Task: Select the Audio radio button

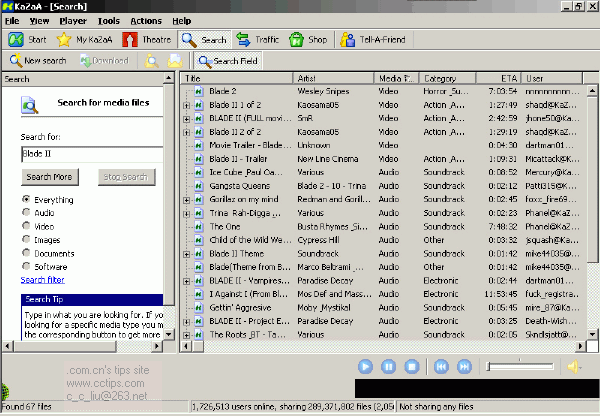Action: click(26, 213)
